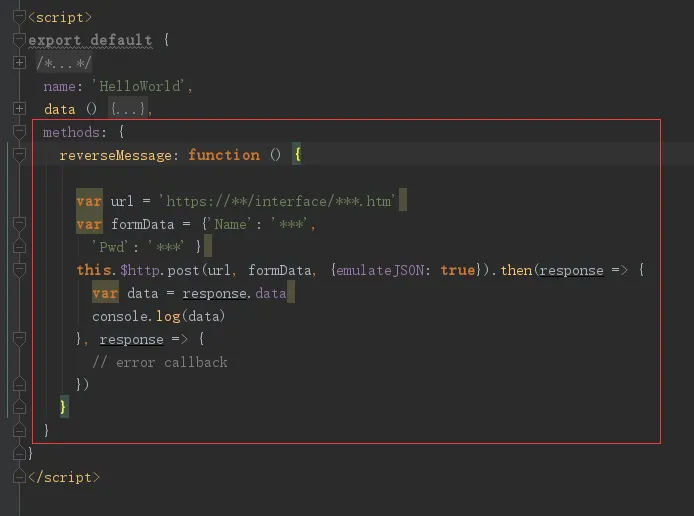Click the 'function' keyword
The image size is (694, 516).
[x=224, y=155]
